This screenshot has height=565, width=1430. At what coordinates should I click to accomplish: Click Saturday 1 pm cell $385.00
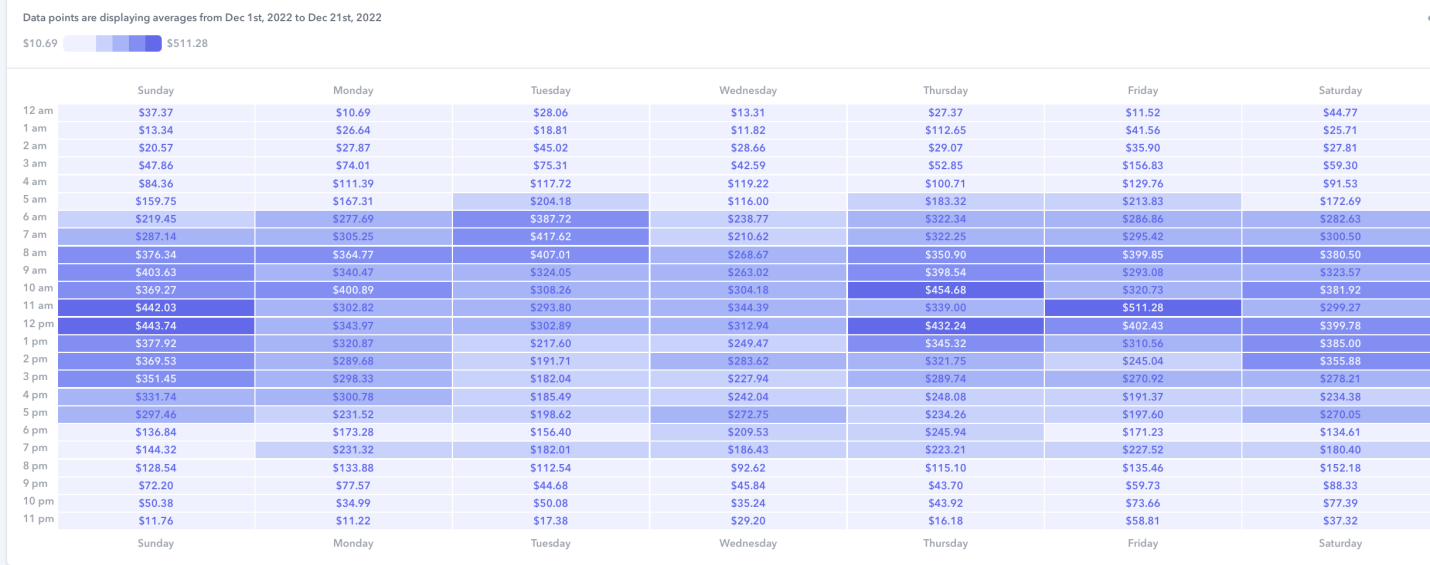coord(1336,344)
